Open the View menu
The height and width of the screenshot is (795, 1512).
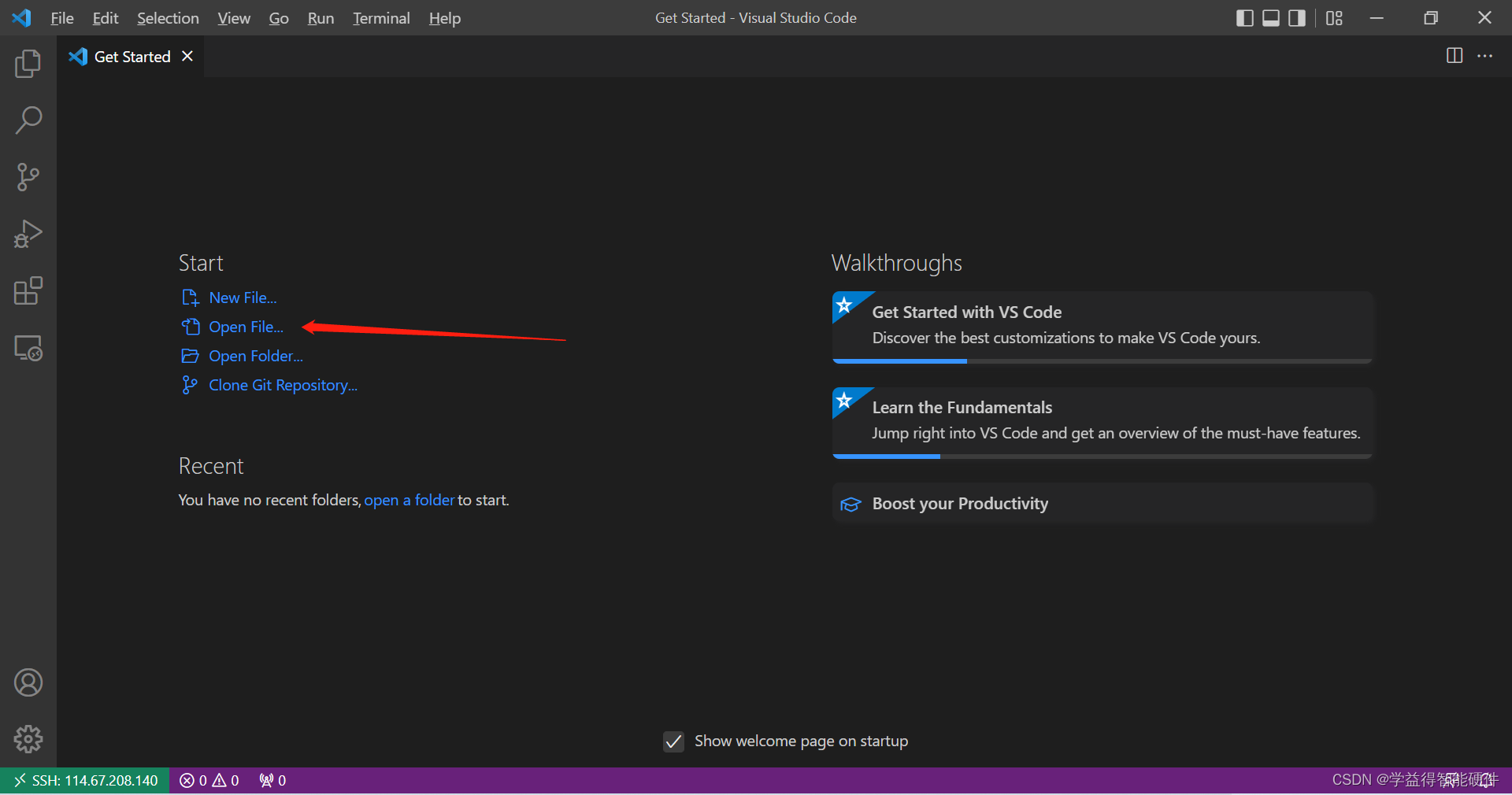(234, 18)
